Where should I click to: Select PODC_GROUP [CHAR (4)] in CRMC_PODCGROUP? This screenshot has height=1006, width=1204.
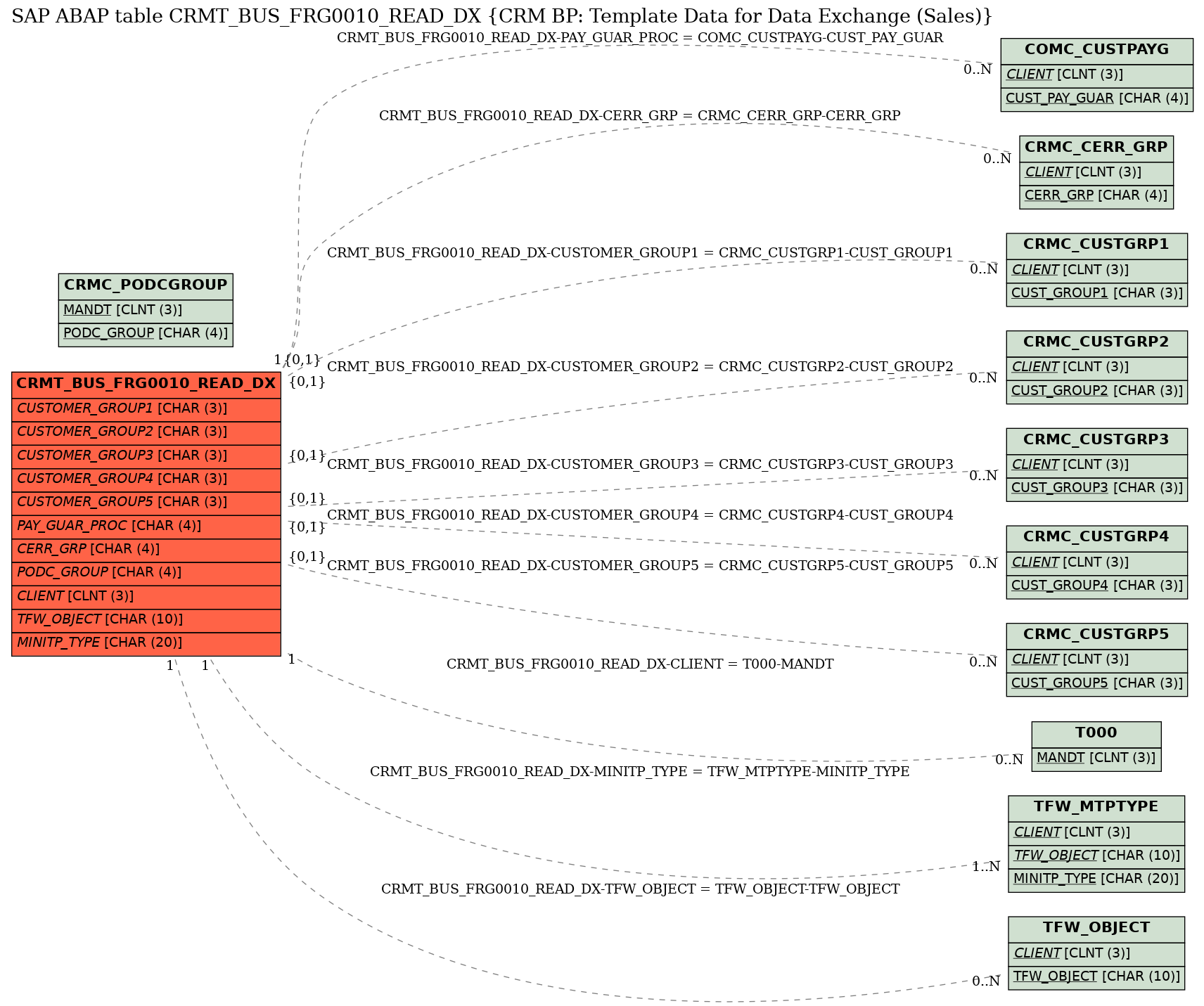[x=146, y=334]
